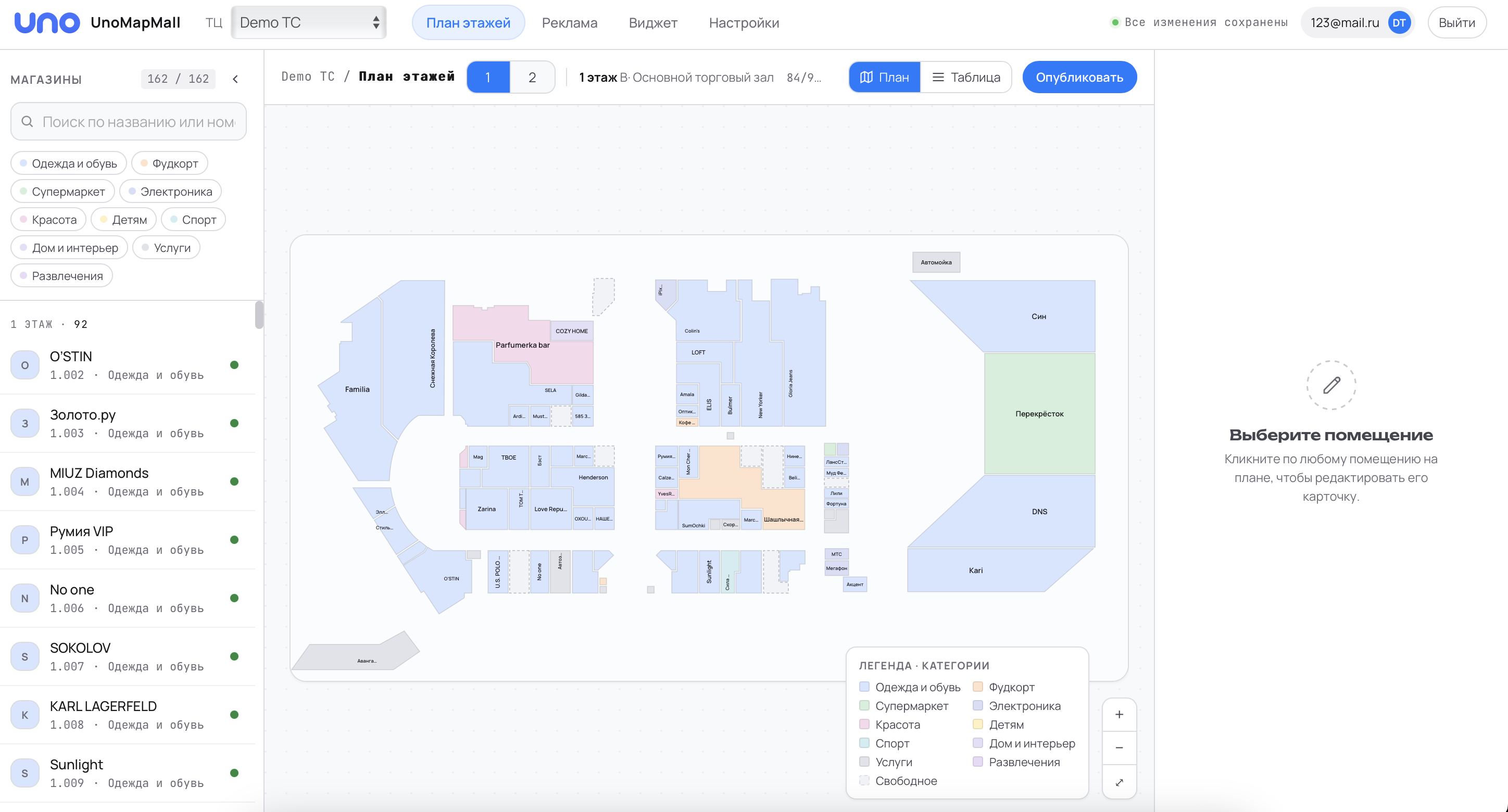Click the KARL LAGERFELD letter avatar
The height and width of the screenshot is (812, 1508).
pos(24,714)
